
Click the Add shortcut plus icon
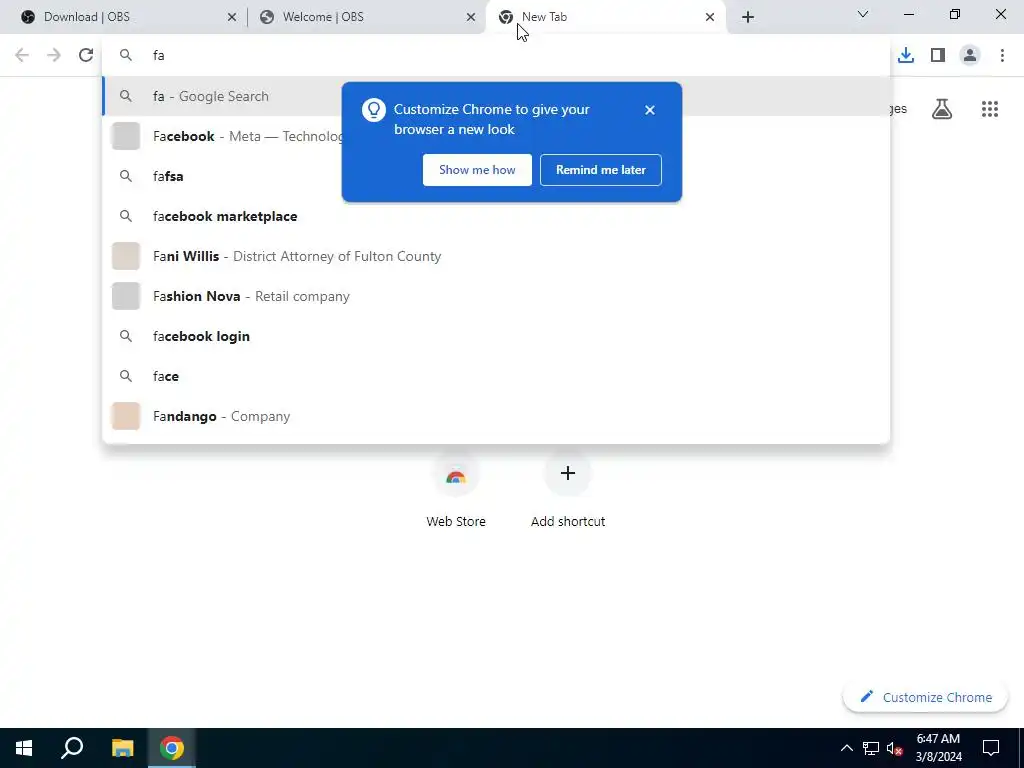568,473
